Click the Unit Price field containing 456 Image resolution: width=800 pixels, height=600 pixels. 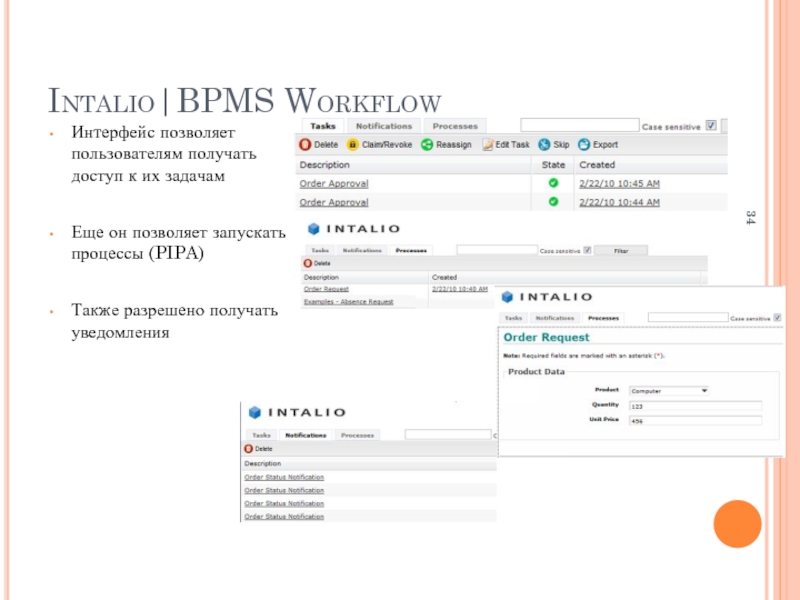695,421
